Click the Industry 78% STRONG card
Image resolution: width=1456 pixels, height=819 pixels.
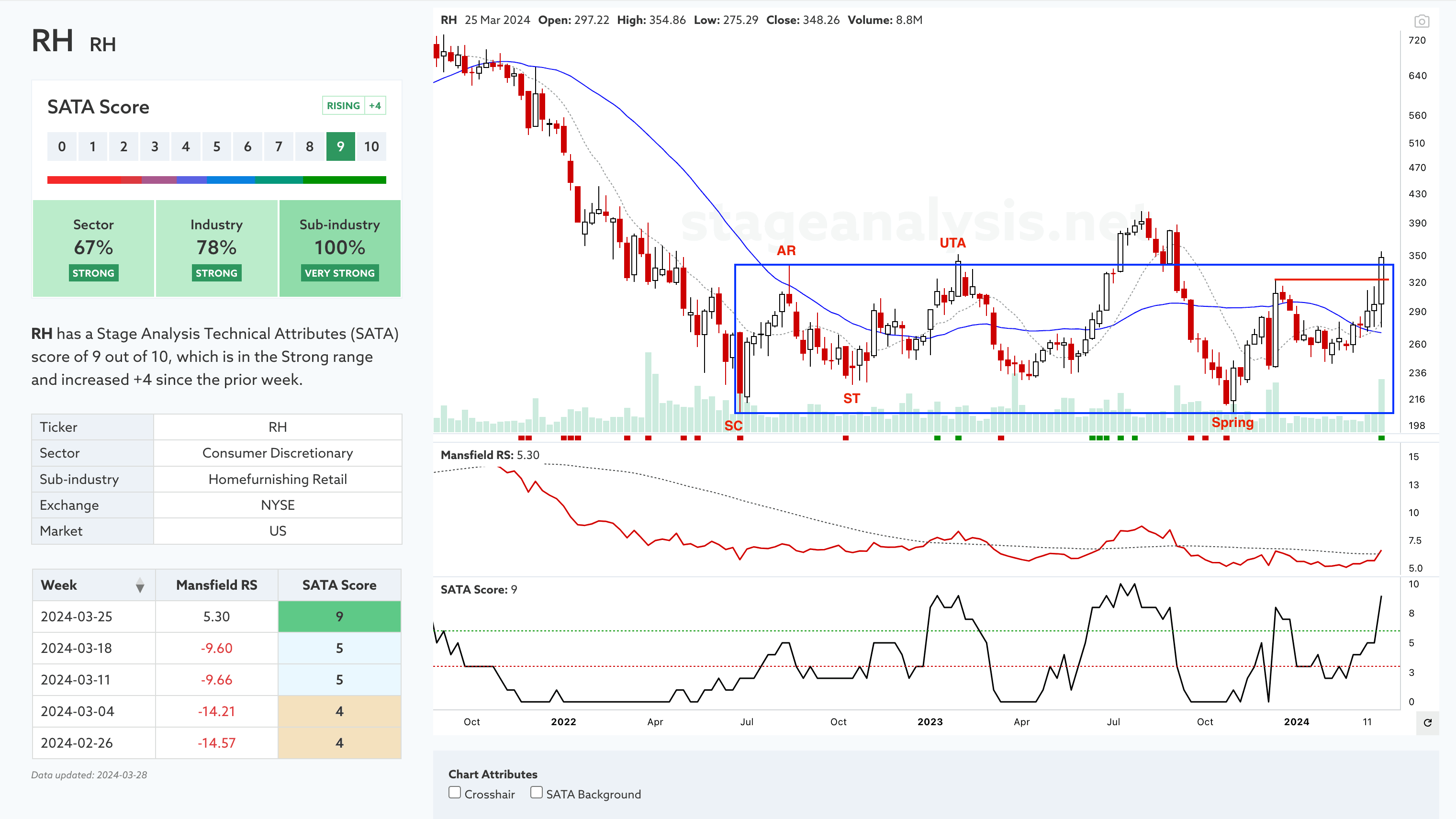[x=216, y=248]
